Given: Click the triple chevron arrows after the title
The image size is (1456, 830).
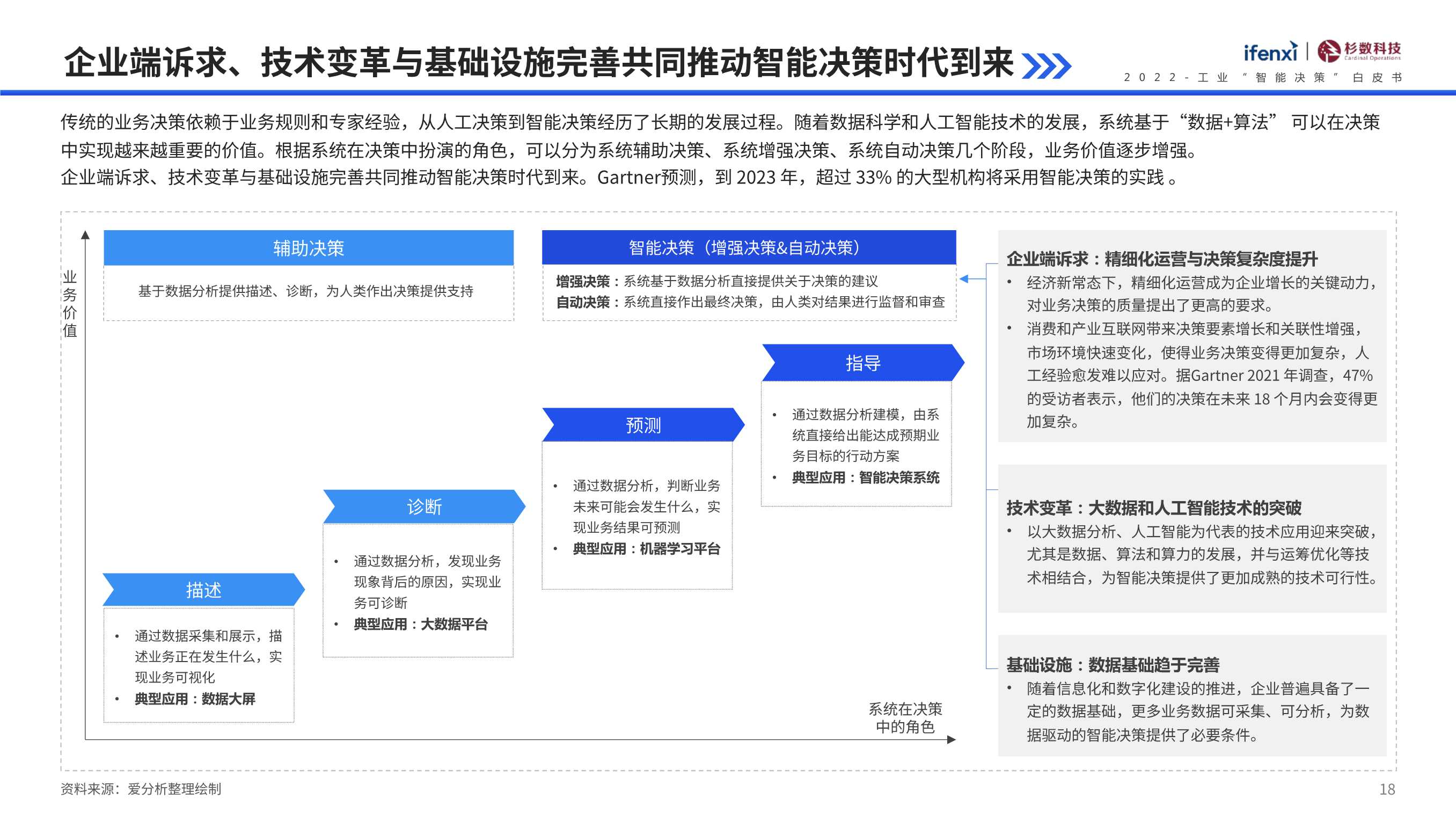Looking at the screenshot, I should pyautogui.click(x=1047, y=65).
